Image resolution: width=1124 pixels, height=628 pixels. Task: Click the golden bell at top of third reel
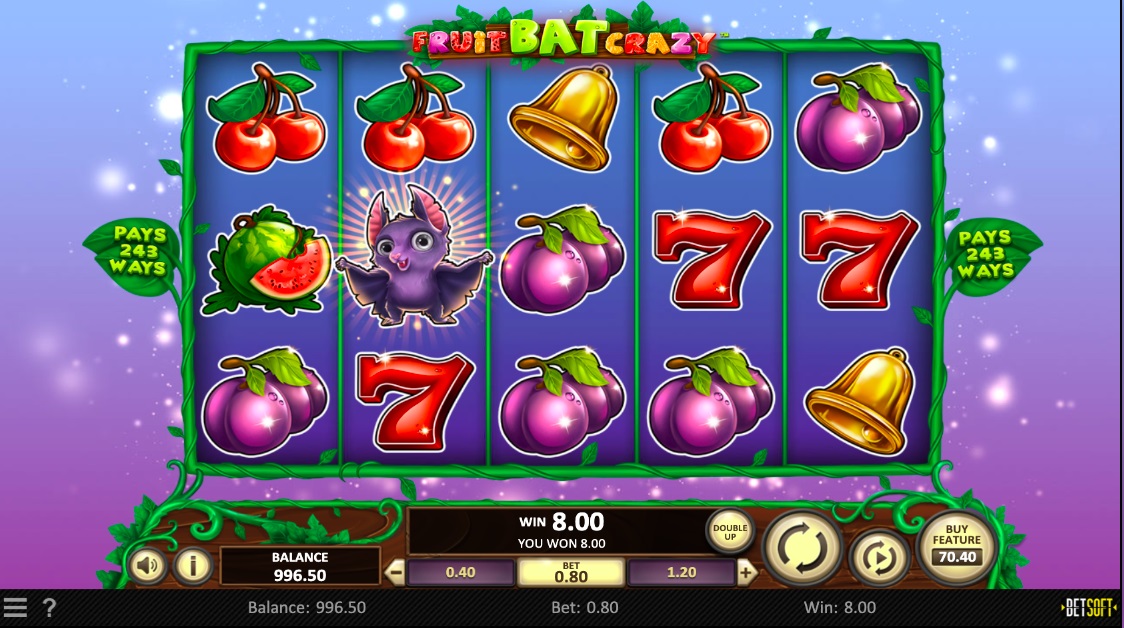tap(565, 119)
